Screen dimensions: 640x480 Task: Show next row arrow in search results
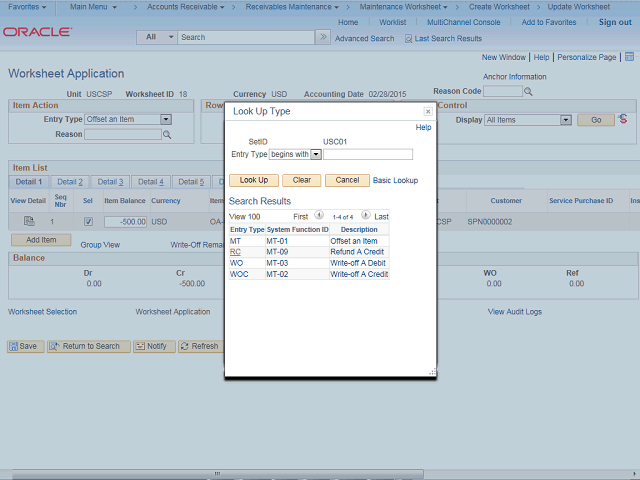365,215
